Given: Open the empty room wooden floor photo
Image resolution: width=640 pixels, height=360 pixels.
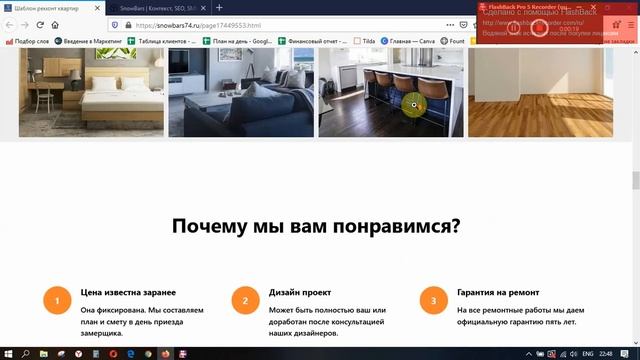Looking at the screenshot, I should coord(540,92).
